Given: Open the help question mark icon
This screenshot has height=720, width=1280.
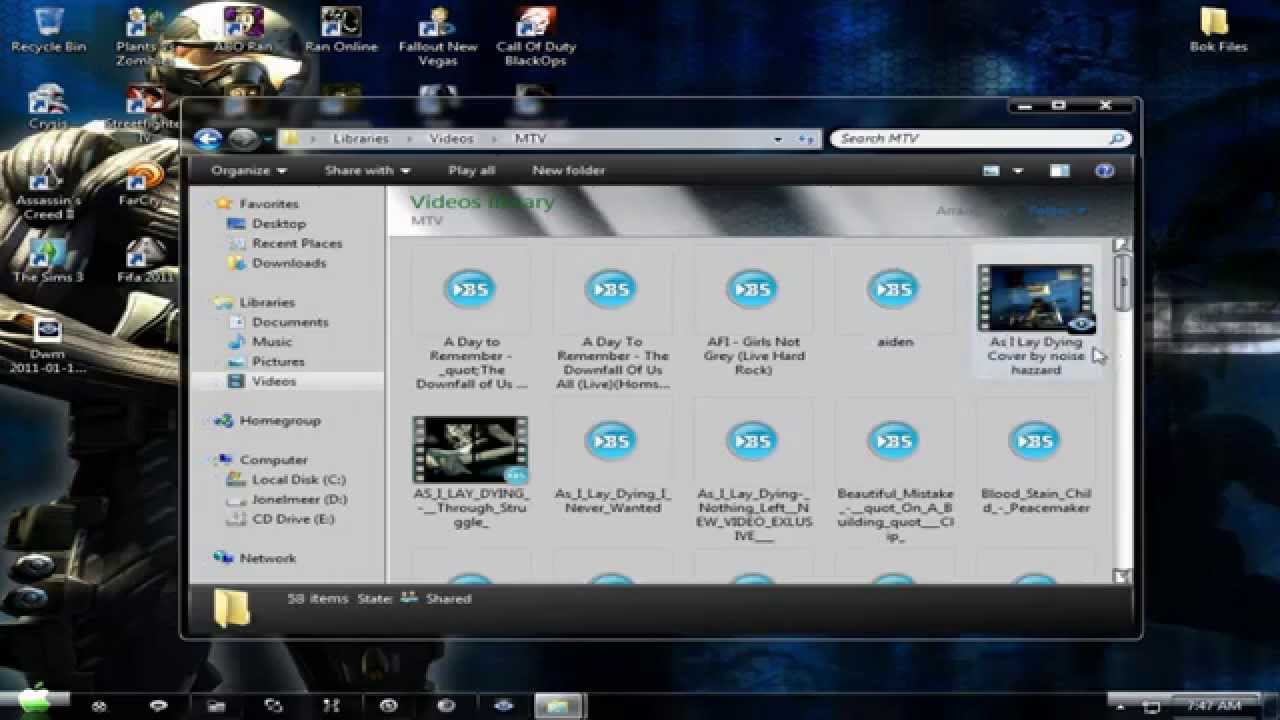Looking at the screenshot, I should (x=1105, y=171).
